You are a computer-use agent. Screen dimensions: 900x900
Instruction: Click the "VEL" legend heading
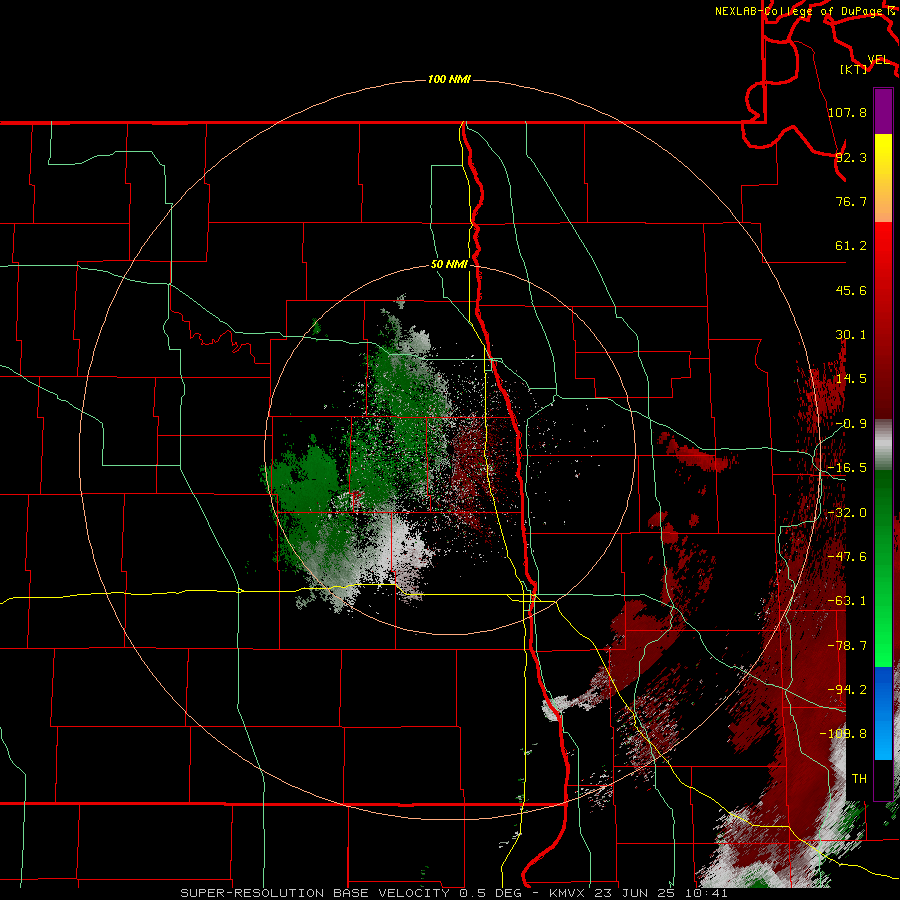(878, 60)
